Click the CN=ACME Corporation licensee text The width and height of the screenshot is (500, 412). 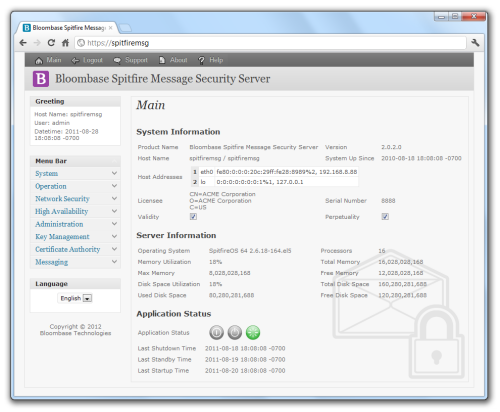(x=222, y=194)
